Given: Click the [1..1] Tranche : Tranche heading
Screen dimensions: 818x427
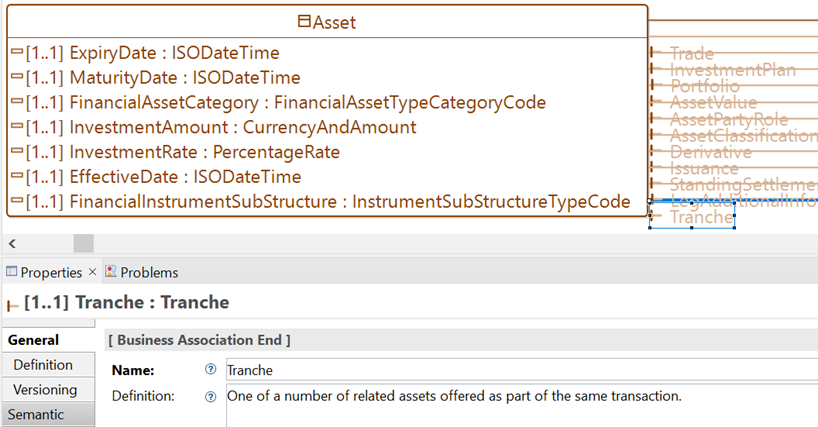Looking at the screenshot, I should click(127, 302).
